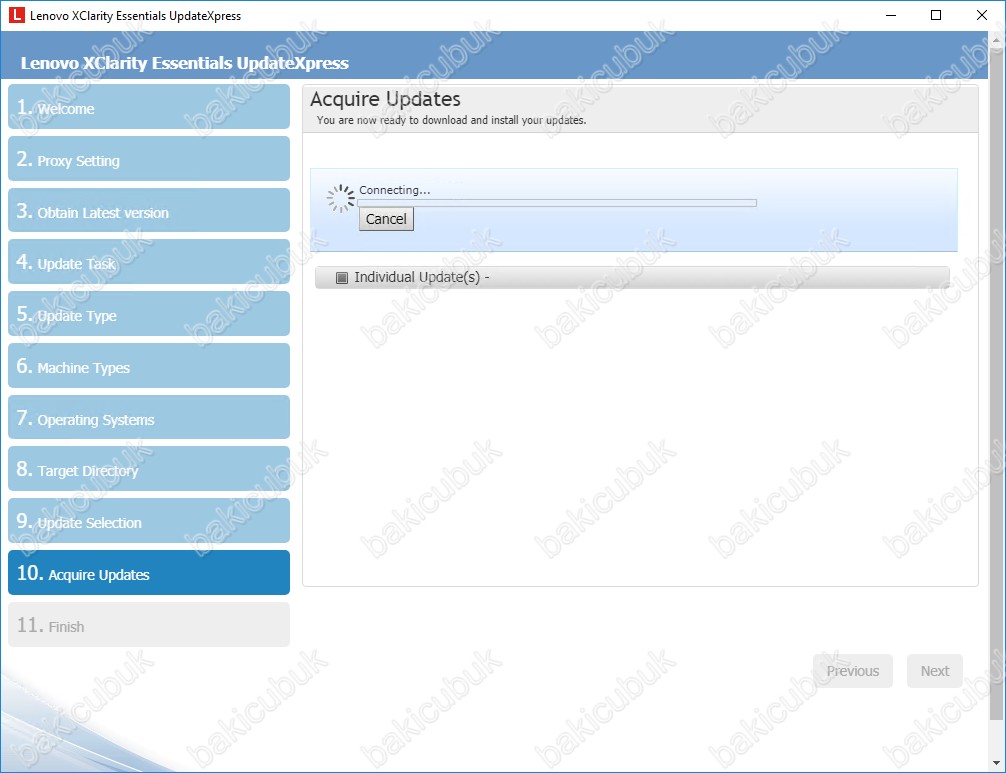Viewport: 1006px width, 773px height.
Task: Click the Next button
Action: click(x=935, y=671)
